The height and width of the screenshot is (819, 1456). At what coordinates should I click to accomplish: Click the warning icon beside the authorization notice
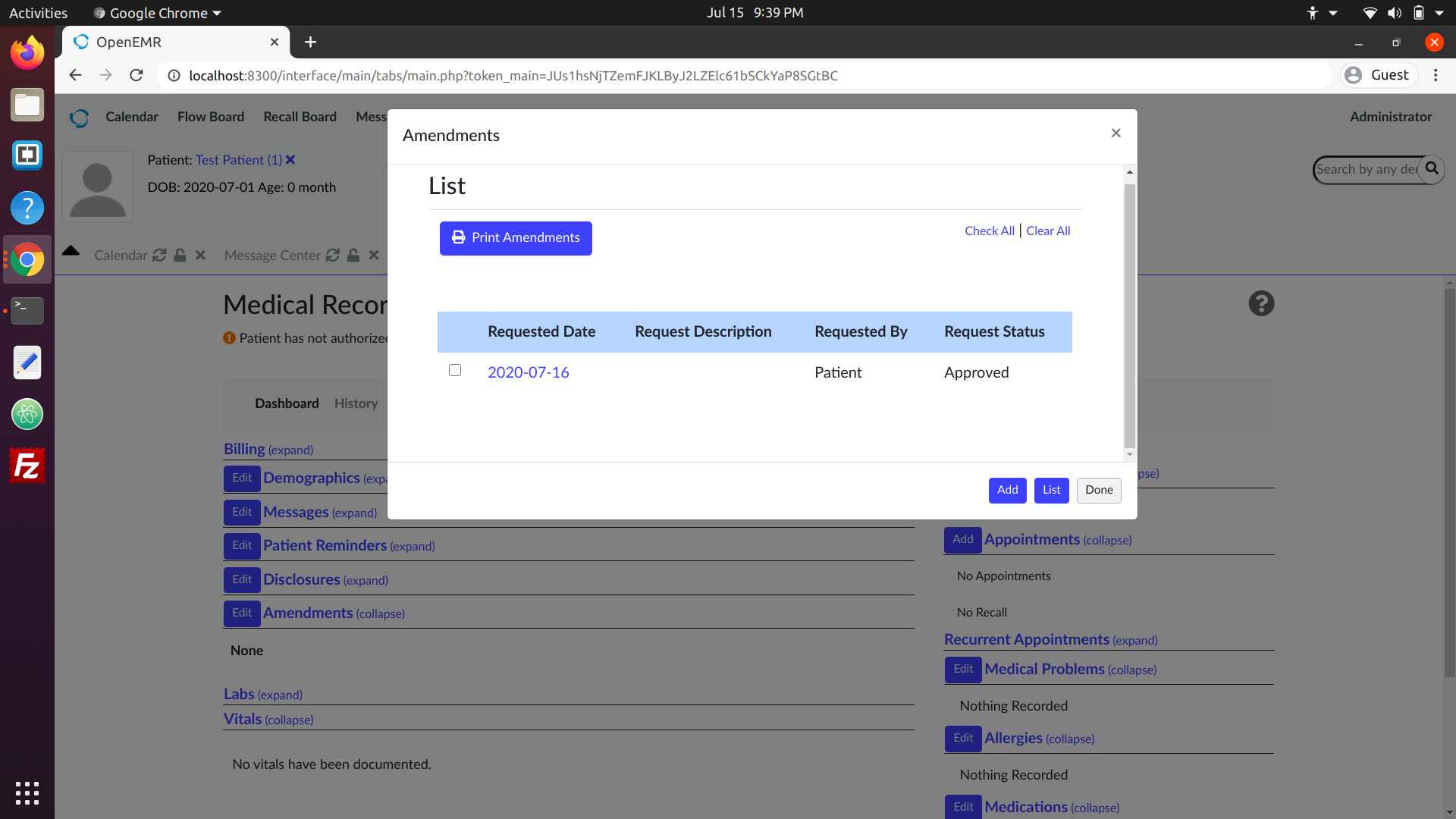(229, 338)
